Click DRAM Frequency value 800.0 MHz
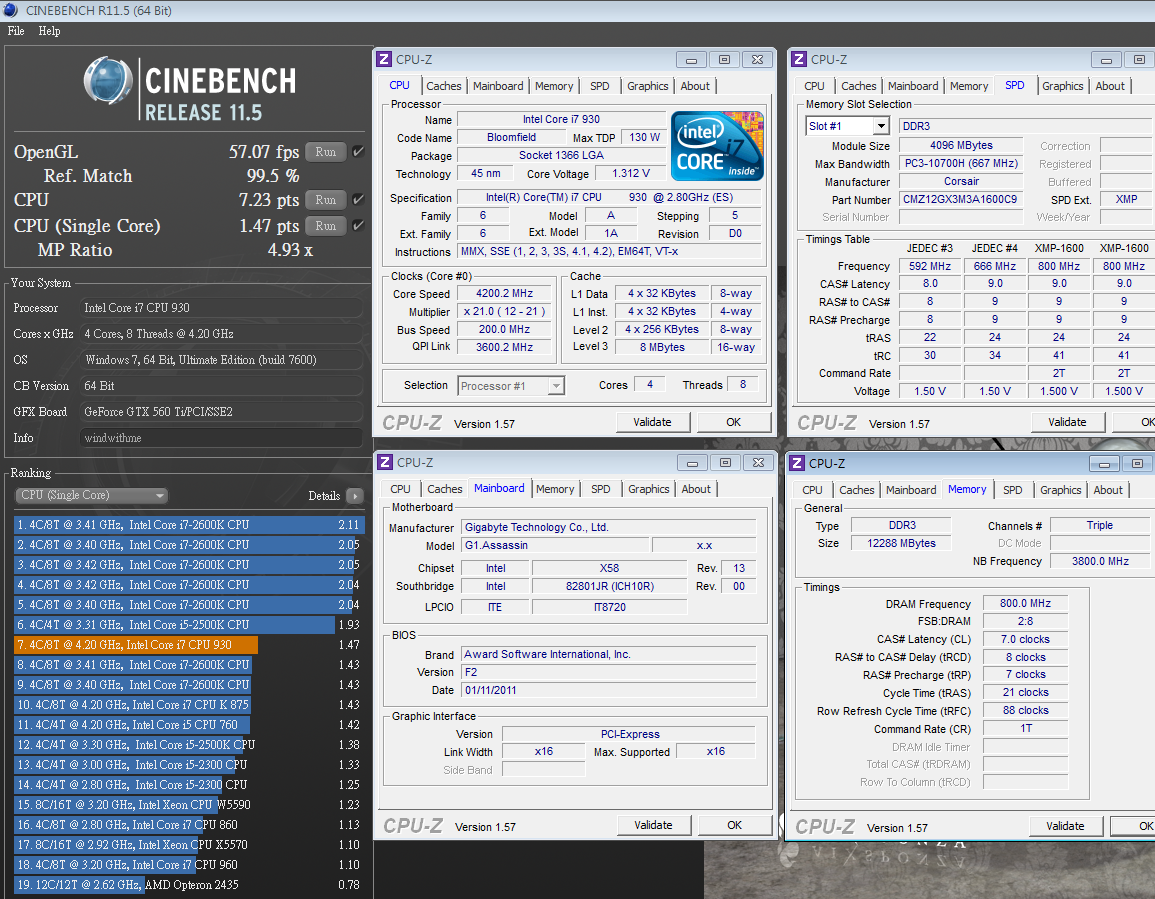The width and height of the screenshot is (1155, 899). (x=1025, y=604)
